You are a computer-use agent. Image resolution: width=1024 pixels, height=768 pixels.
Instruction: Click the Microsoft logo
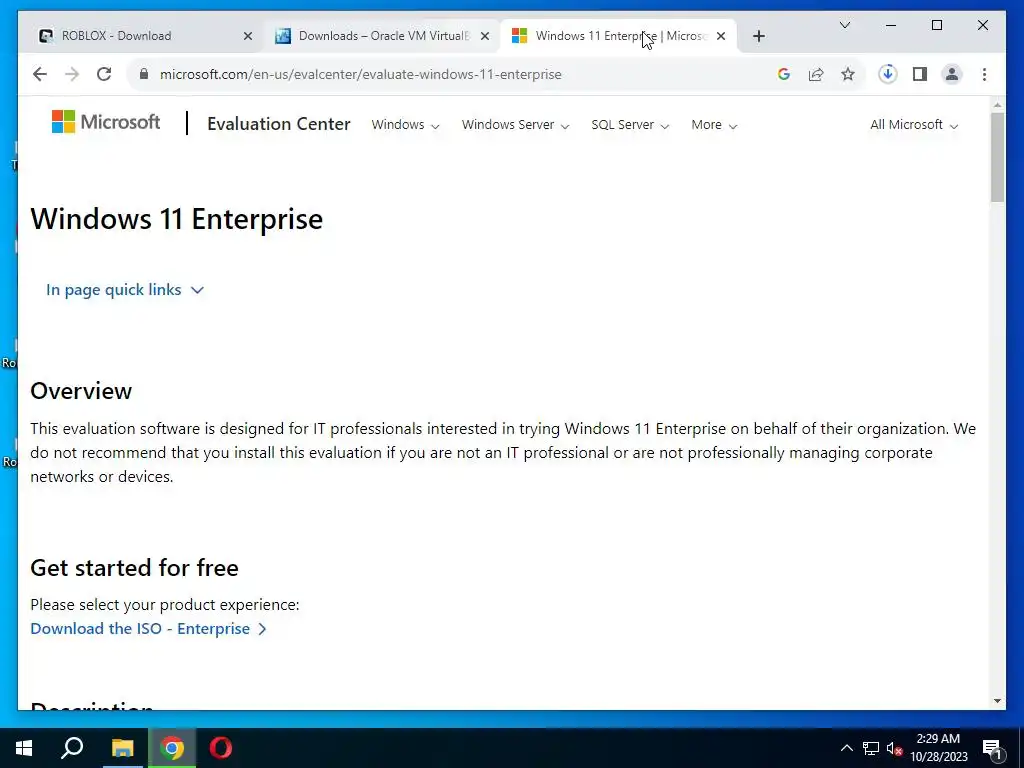(106, 122)
